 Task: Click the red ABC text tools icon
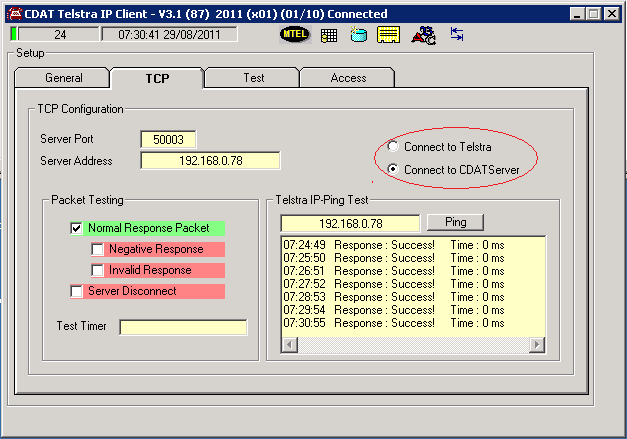pos(423,35)
